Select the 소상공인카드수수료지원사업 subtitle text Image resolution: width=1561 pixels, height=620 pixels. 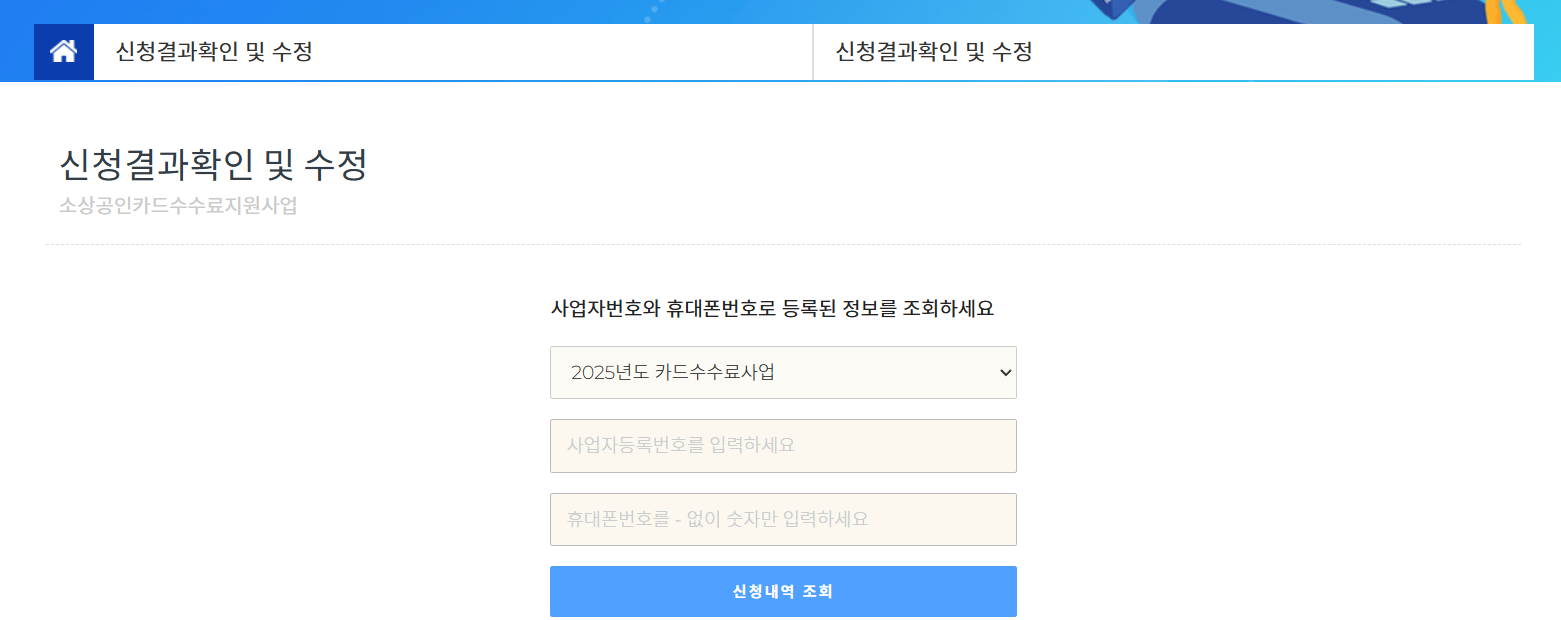coord(178,207)
